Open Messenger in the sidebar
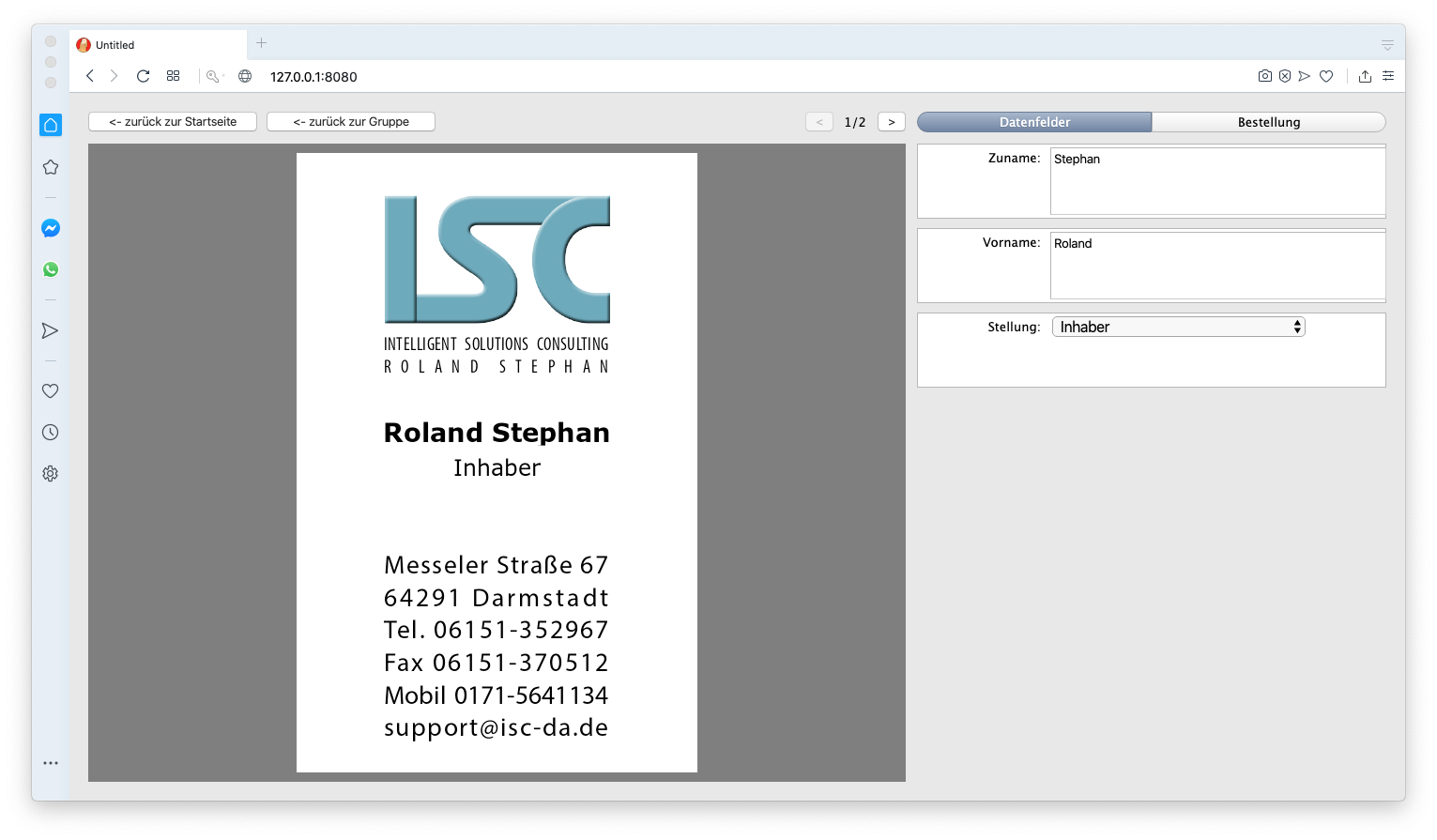This screenshot has width=1437, height=840. tap(51, 228)
